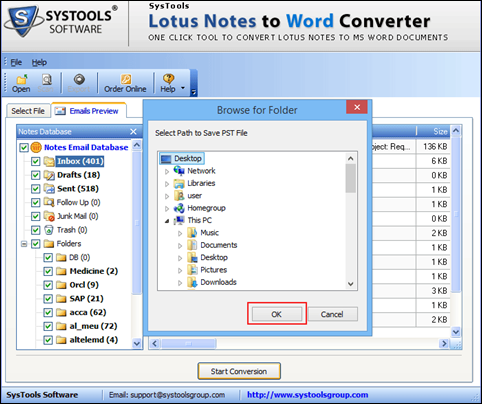
Task: Click the This PC computer icon
Action: coord(179,220)
